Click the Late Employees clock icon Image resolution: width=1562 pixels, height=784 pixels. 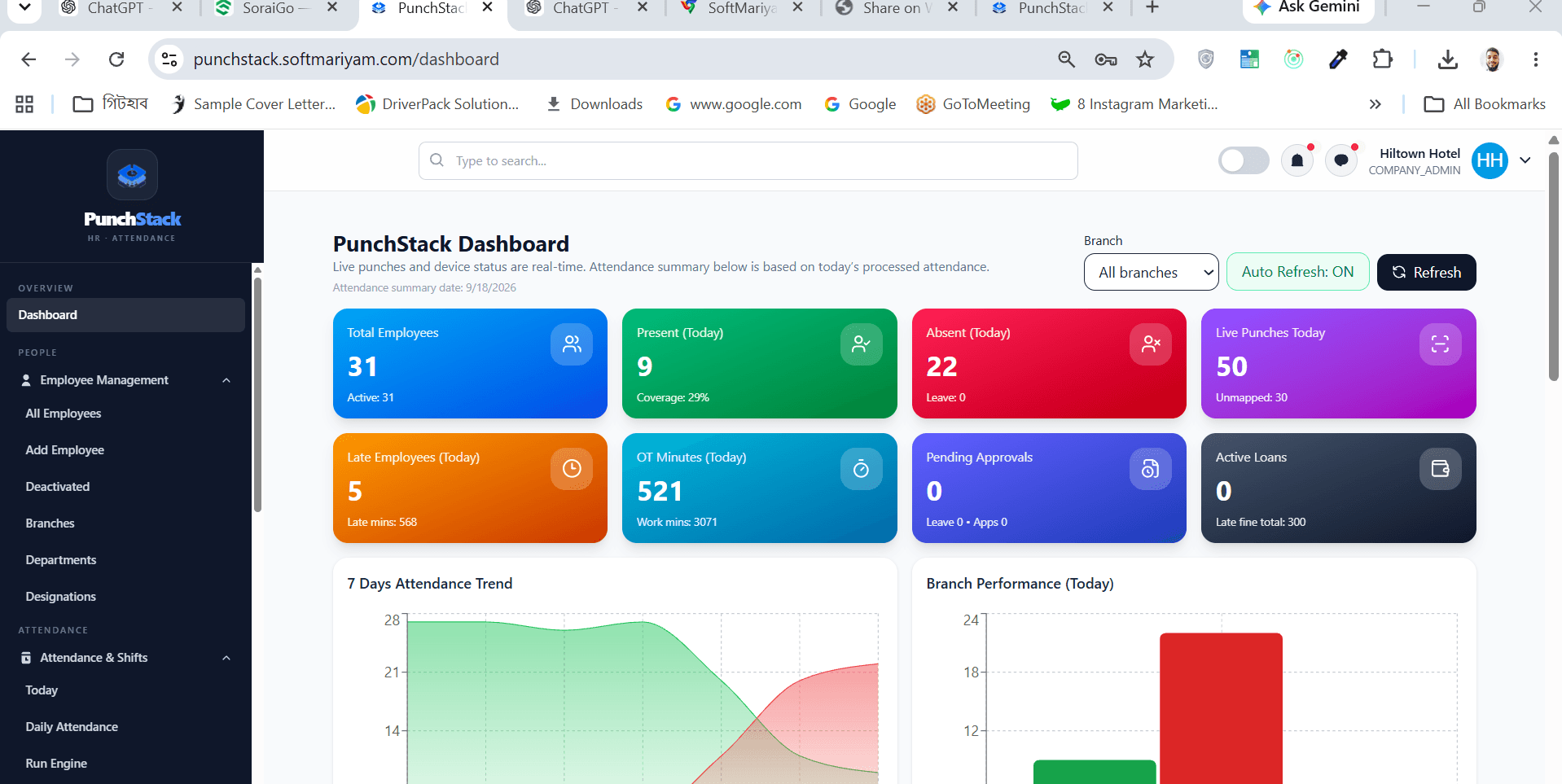click(x=572, y=469)
